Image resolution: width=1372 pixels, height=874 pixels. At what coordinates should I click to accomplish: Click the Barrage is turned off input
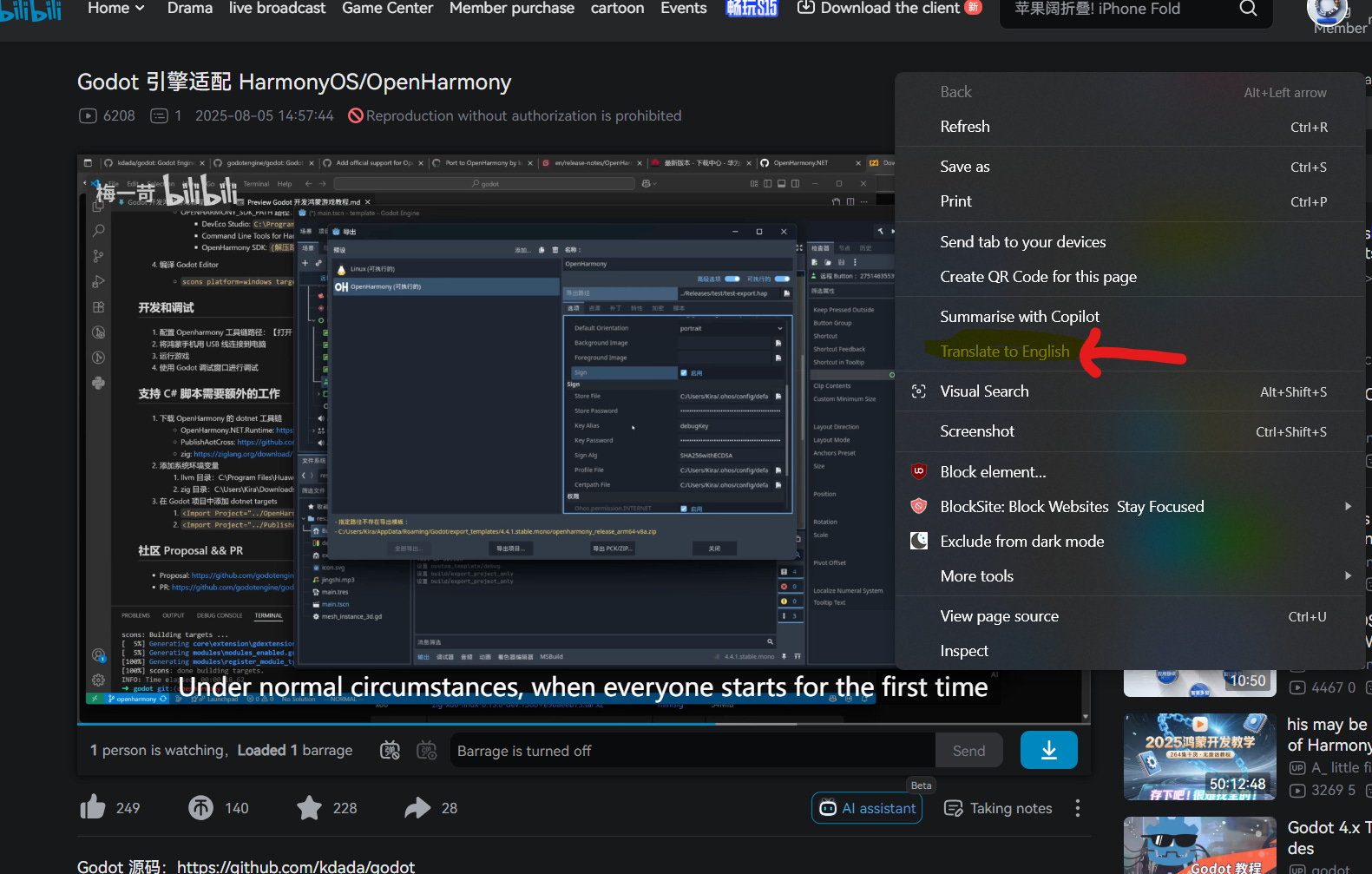[x=693, y=751]
